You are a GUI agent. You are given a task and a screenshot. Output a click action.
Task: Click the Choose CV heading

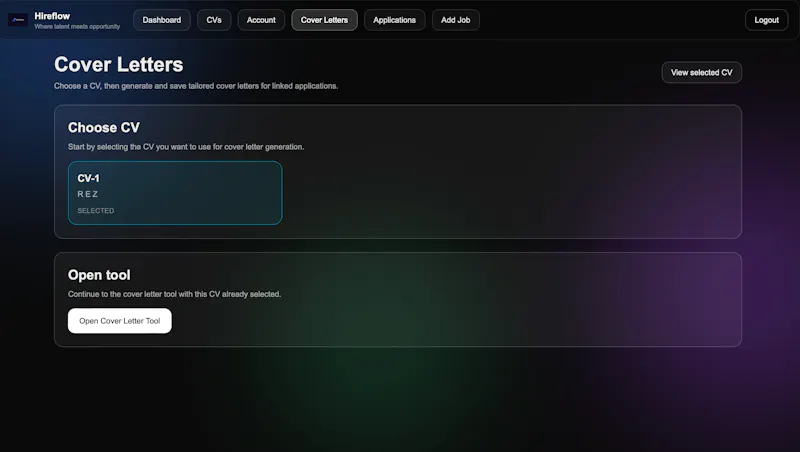(104, 128)
